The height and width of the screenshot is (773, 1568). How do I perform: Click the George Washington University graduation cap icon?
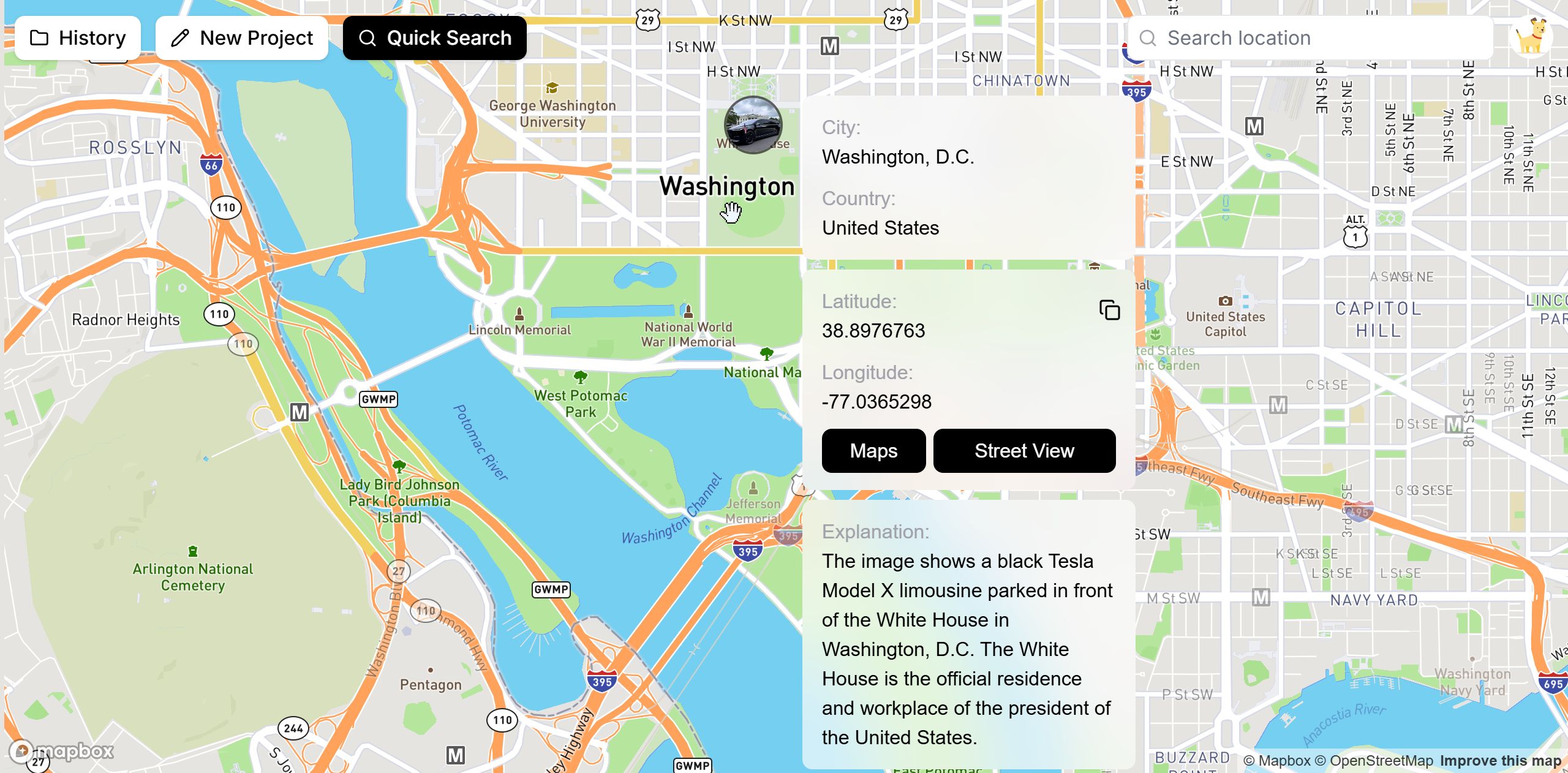(x=552, y=88)
